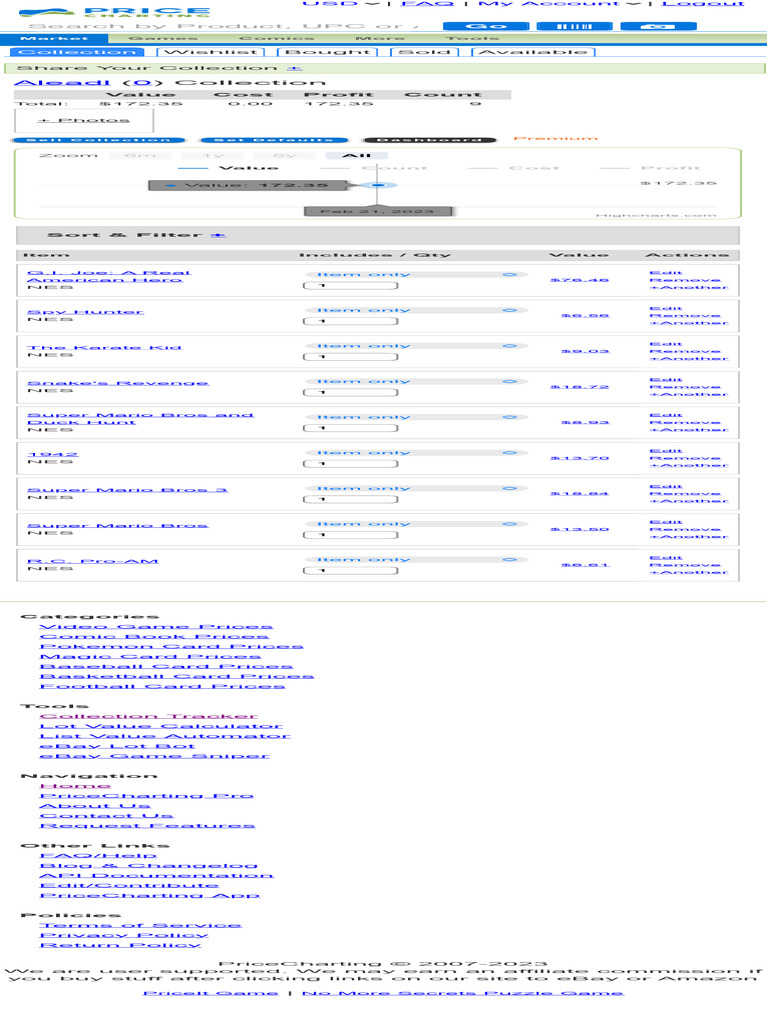Open the Tools menu
The height and width of the screenshot is (1024, 768).
pos(472,38)
